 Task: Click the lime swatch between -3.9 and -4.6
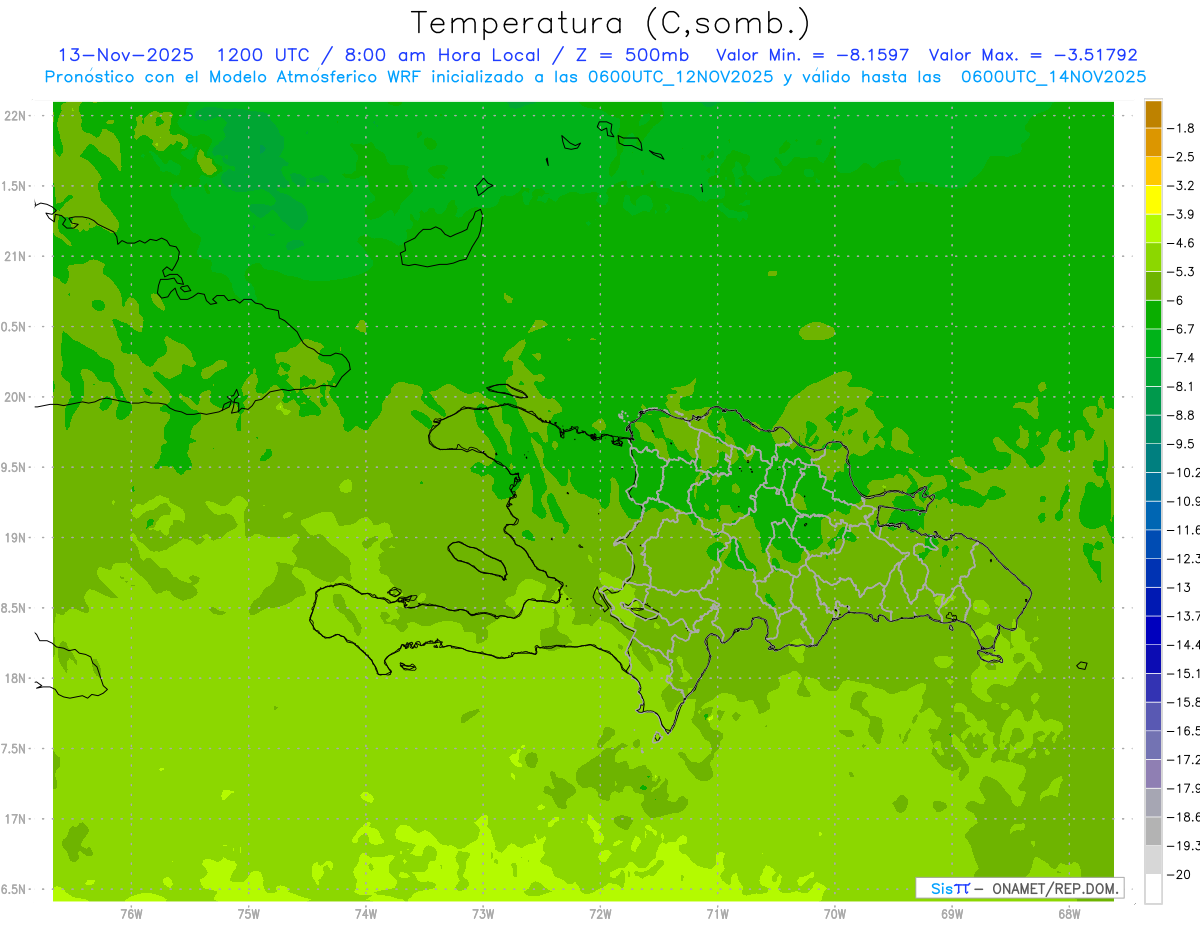click(1153, 228)
